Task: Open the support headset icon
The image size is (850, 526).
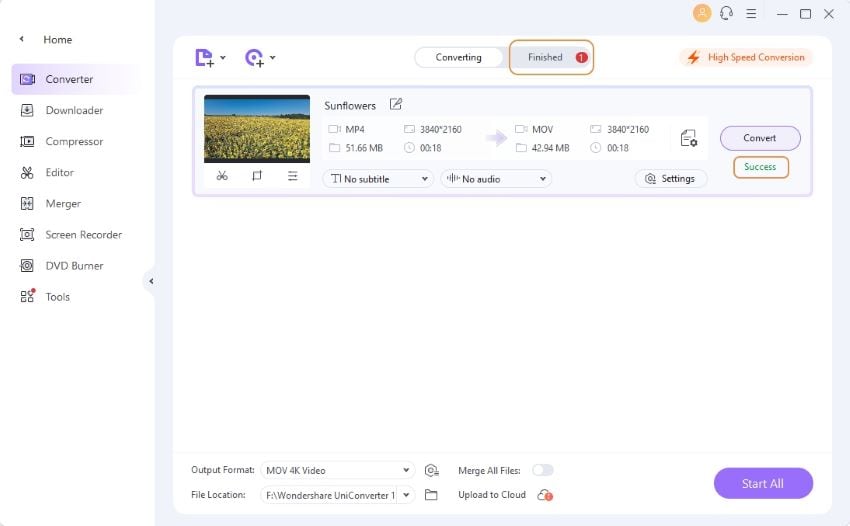Action: [726, 13]
